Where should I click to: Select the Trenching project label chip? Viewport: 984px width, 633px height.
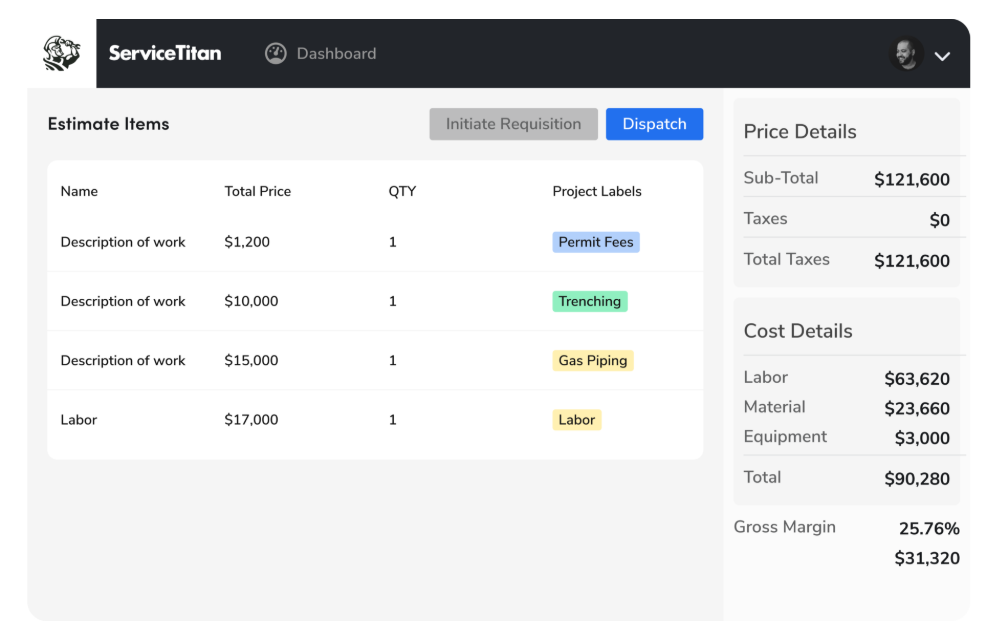click(589, 301)
